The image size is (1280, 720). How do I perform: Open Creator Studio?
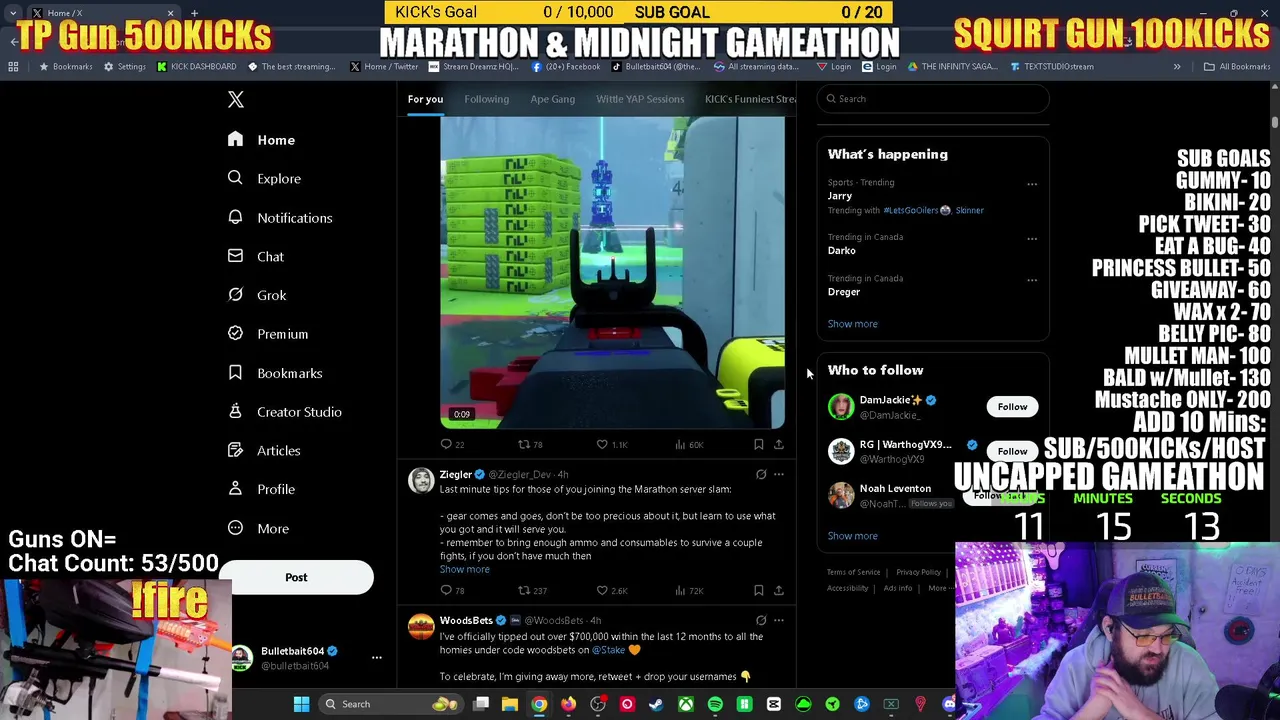(285, 411)
